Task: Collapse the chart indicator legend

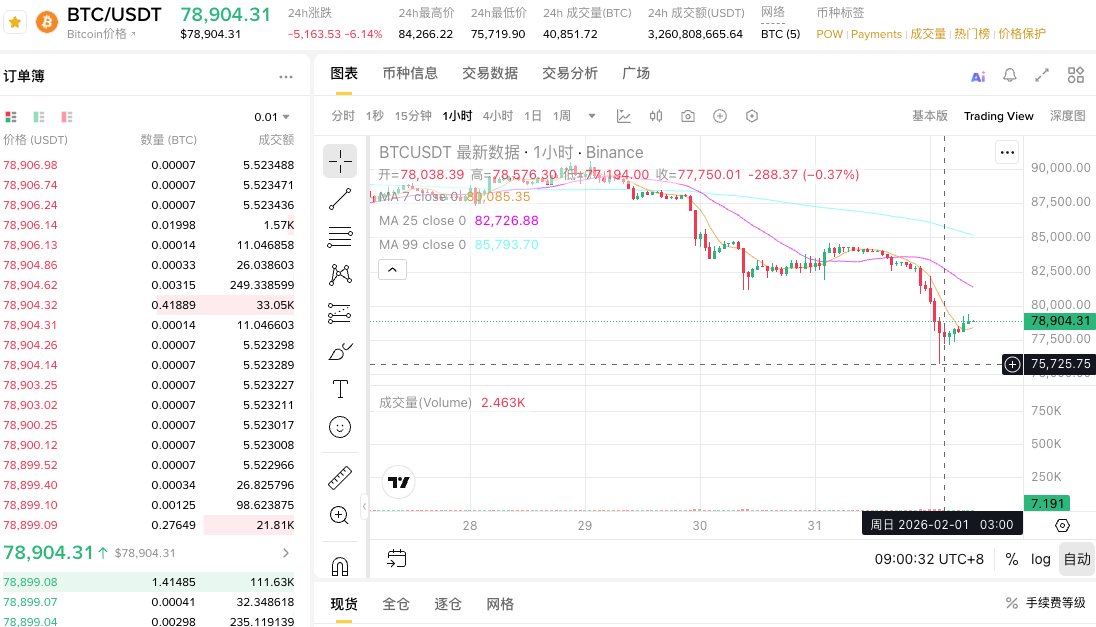Action: 392,270
